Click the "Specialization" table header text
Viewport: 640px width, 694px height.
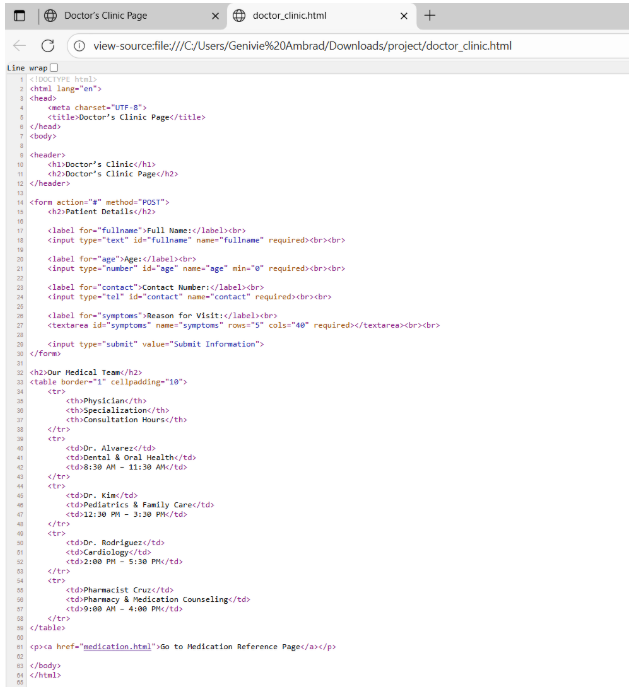coord(115,410)
